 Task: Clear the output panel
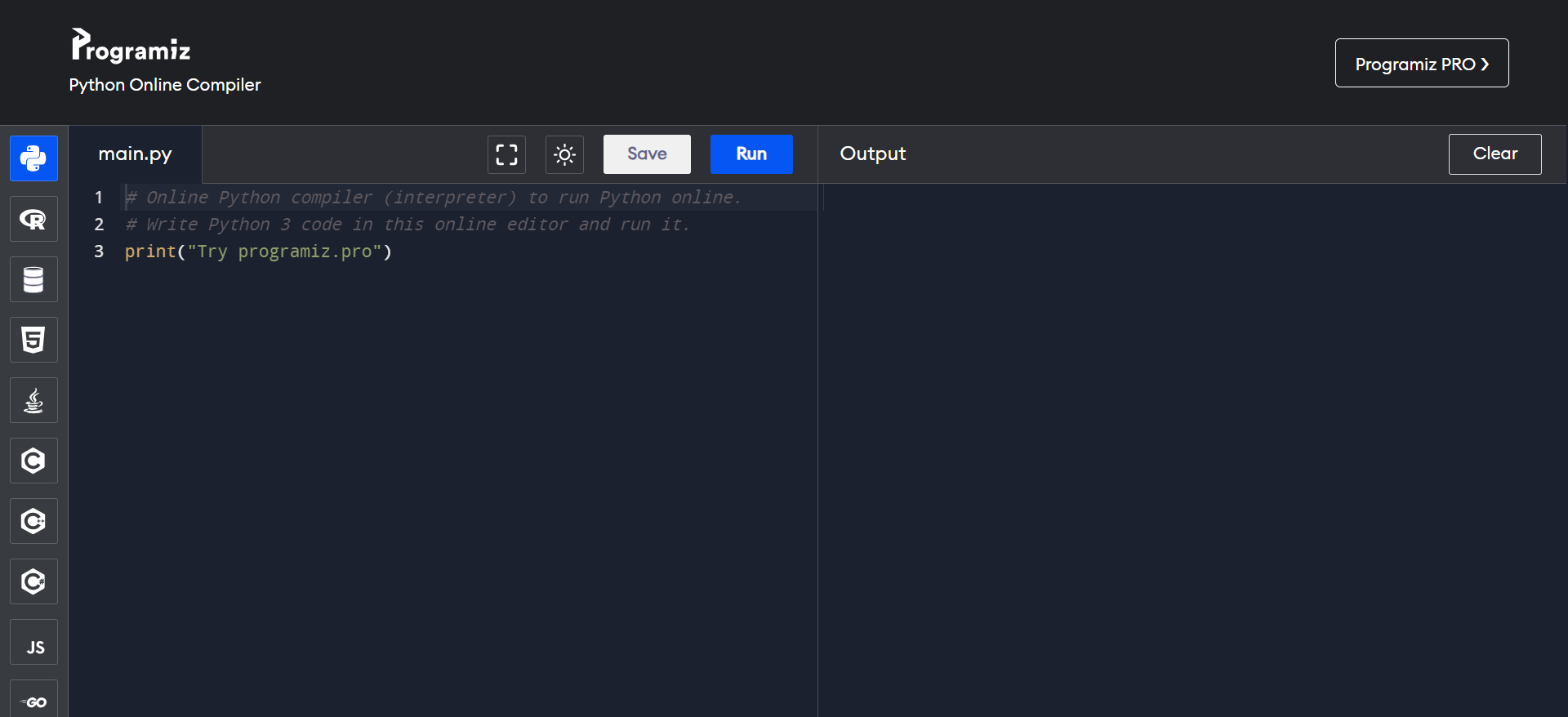click(1494, 154)
